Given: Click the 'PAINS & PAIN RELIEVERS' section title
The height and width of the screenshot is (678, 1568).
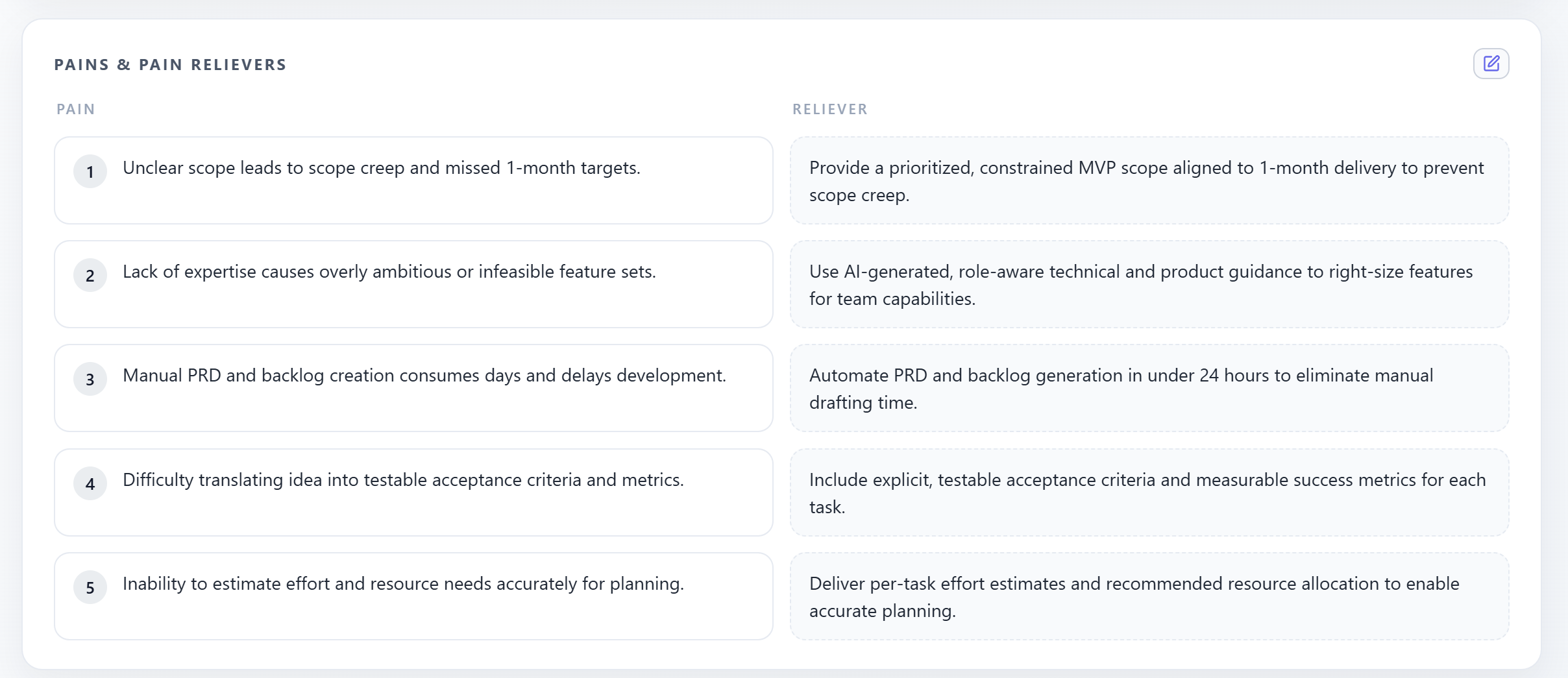Looking at the screenshot, I should (170, 65).
